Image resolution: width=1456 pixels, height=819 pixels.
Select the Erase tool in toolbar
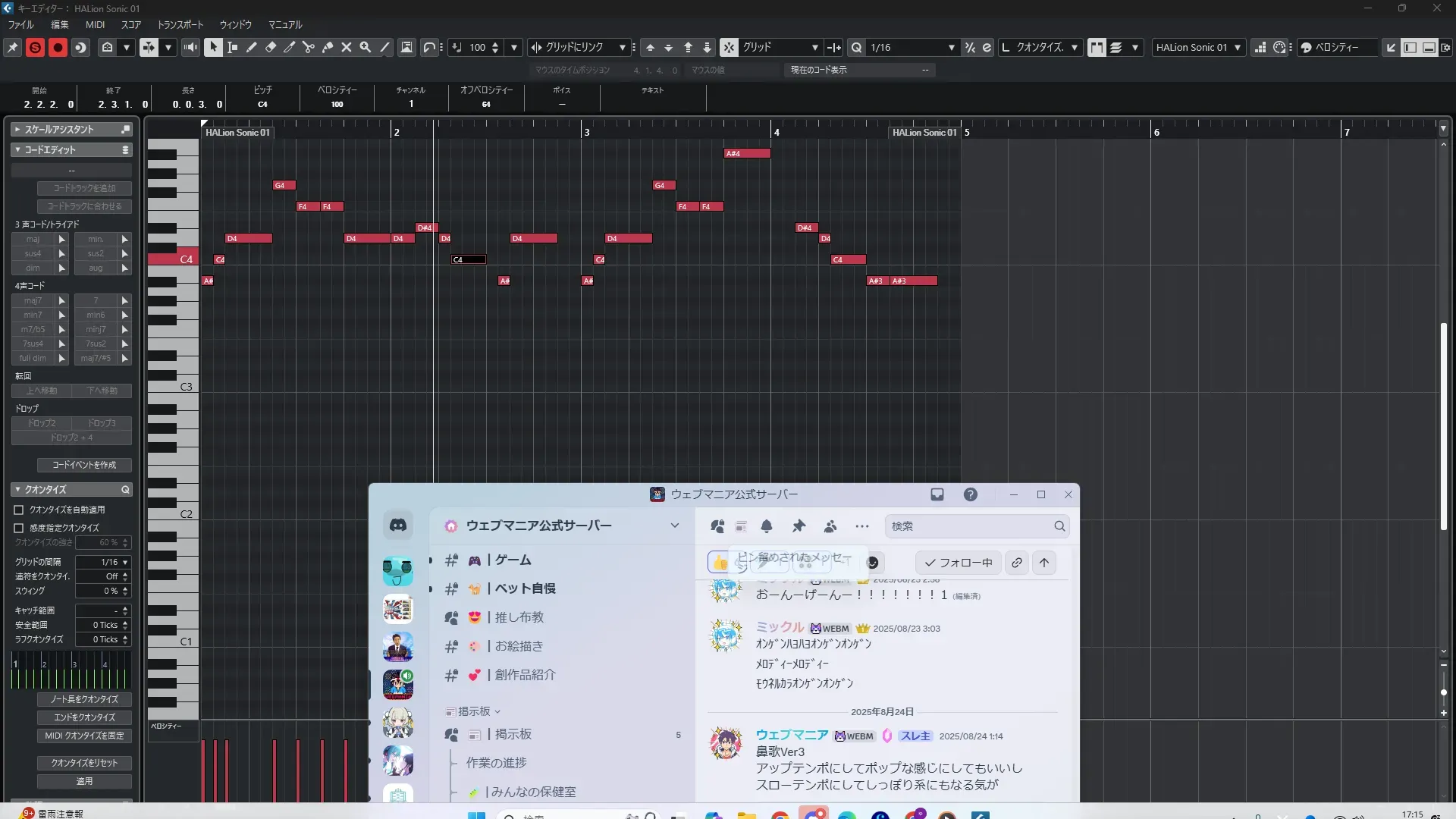(271, 47)
